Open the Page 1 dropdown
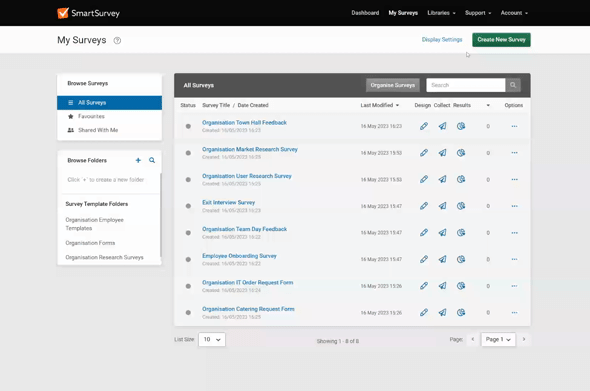 point(498,339)
